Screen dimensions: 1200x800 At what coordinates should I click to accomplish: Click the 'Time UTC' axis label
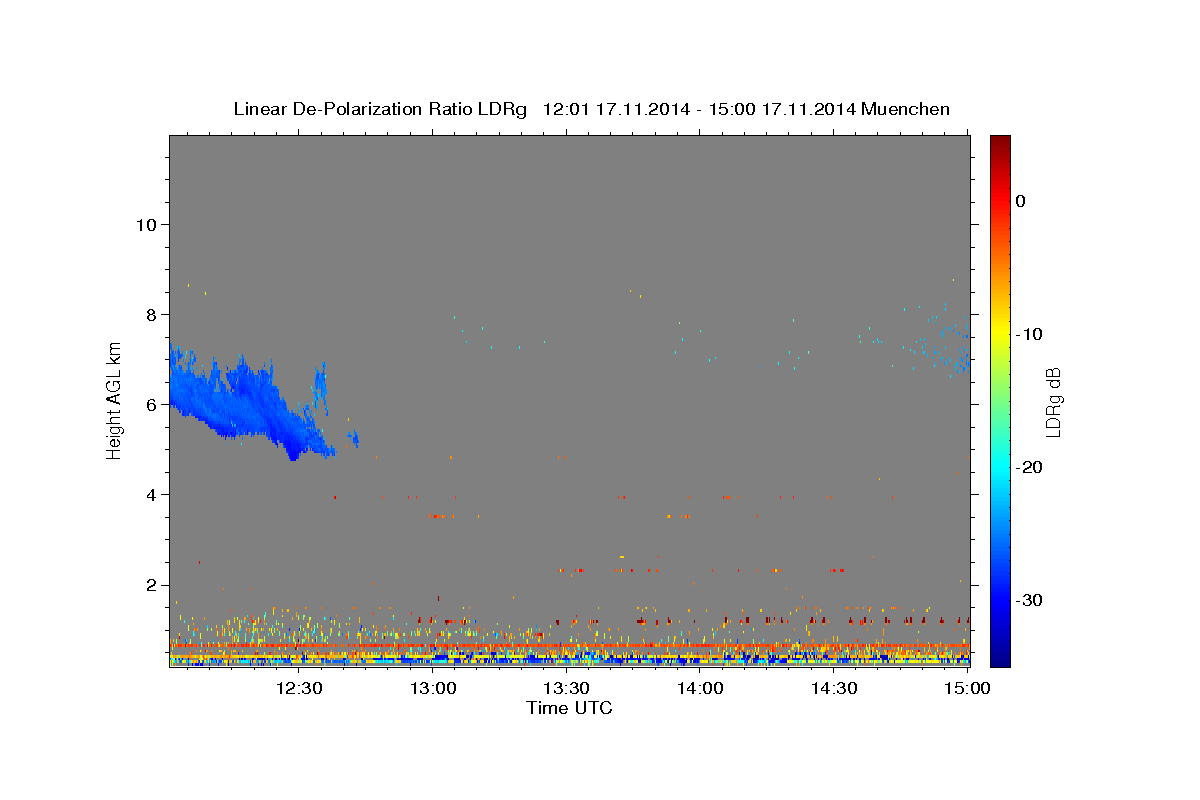point(569,708)
